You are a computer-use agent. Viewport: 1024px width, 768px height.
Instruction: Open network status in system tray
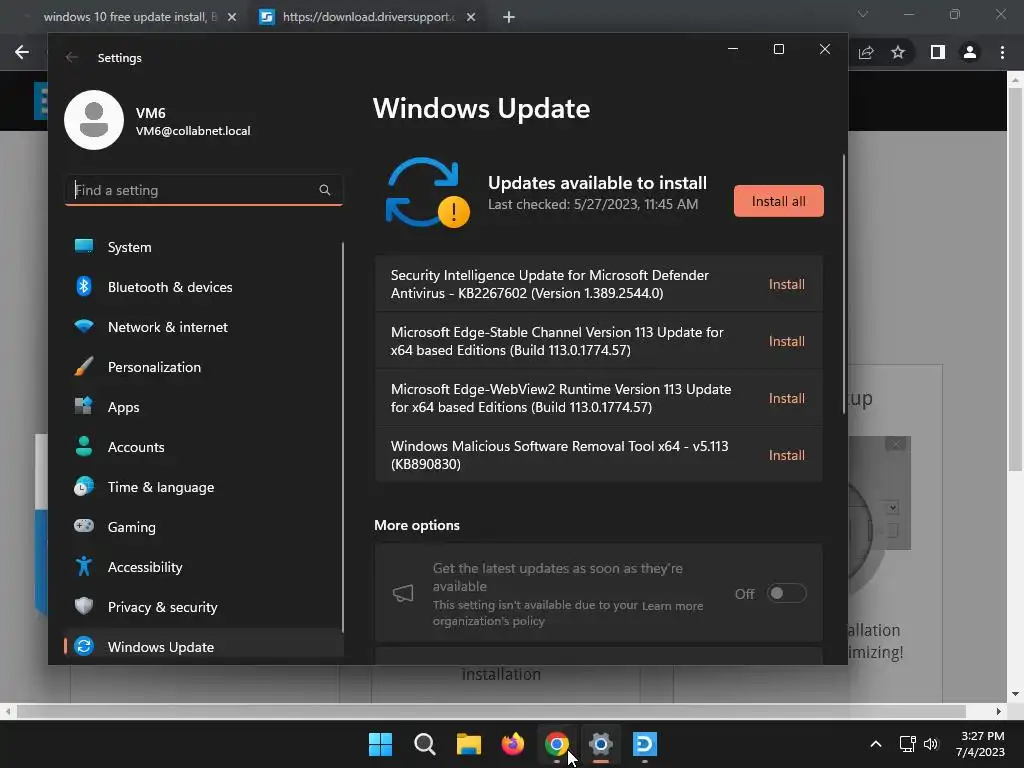tap(907, 744)
